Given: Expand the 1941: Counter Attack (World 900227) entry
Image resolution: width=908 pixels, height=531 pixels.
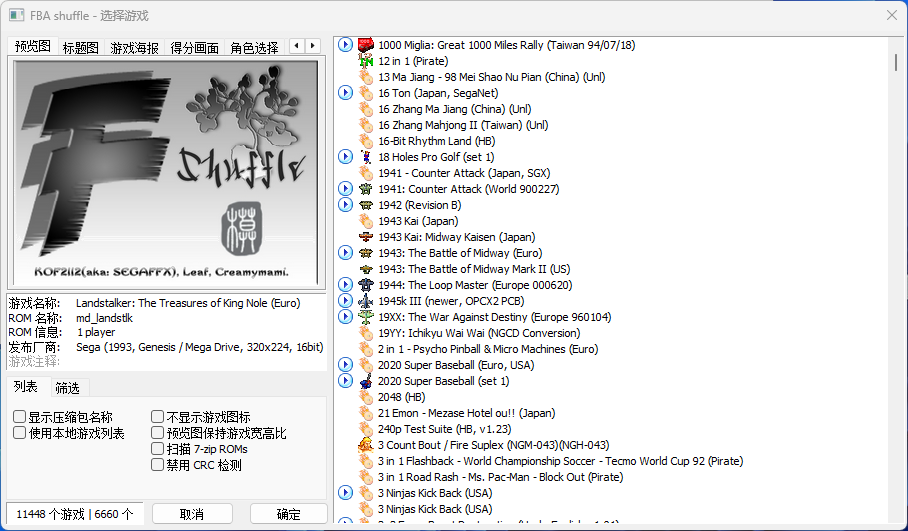Looking at the screenshot, I should (346, 189).
